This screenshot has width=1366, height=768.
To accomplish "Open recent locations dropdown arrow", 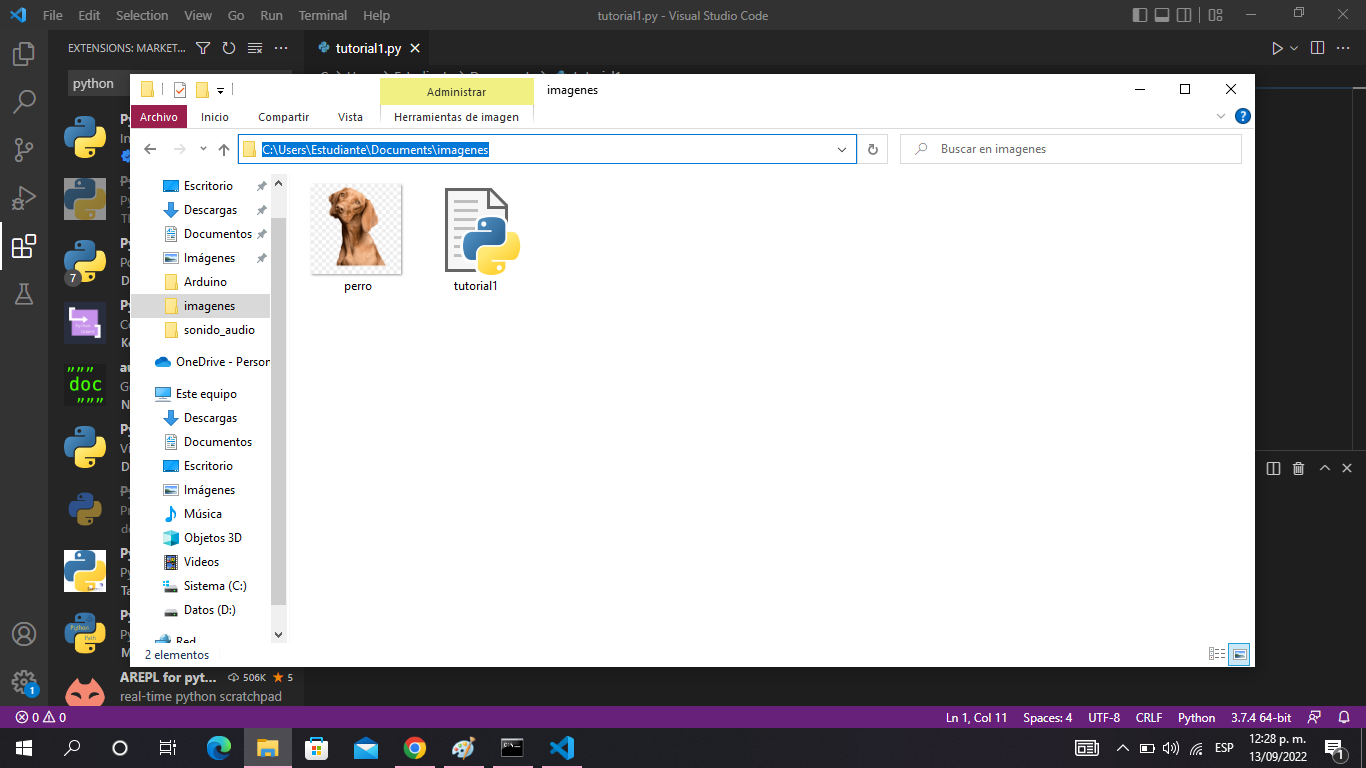I will pyautogui.click(x=203, y=149).
